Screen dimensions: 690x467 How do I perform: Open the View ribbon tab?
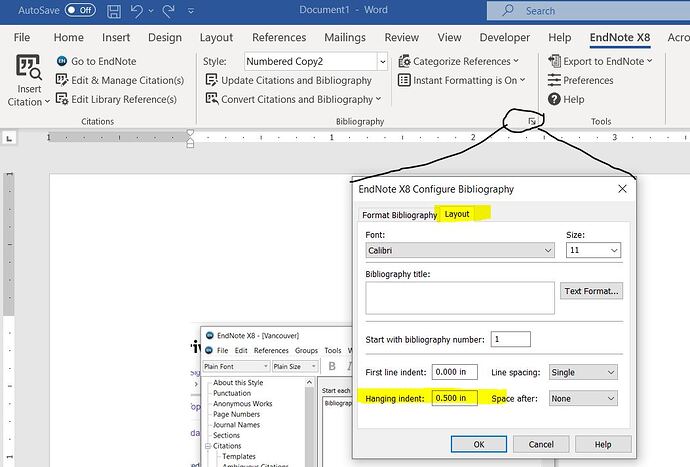point(449,37)
